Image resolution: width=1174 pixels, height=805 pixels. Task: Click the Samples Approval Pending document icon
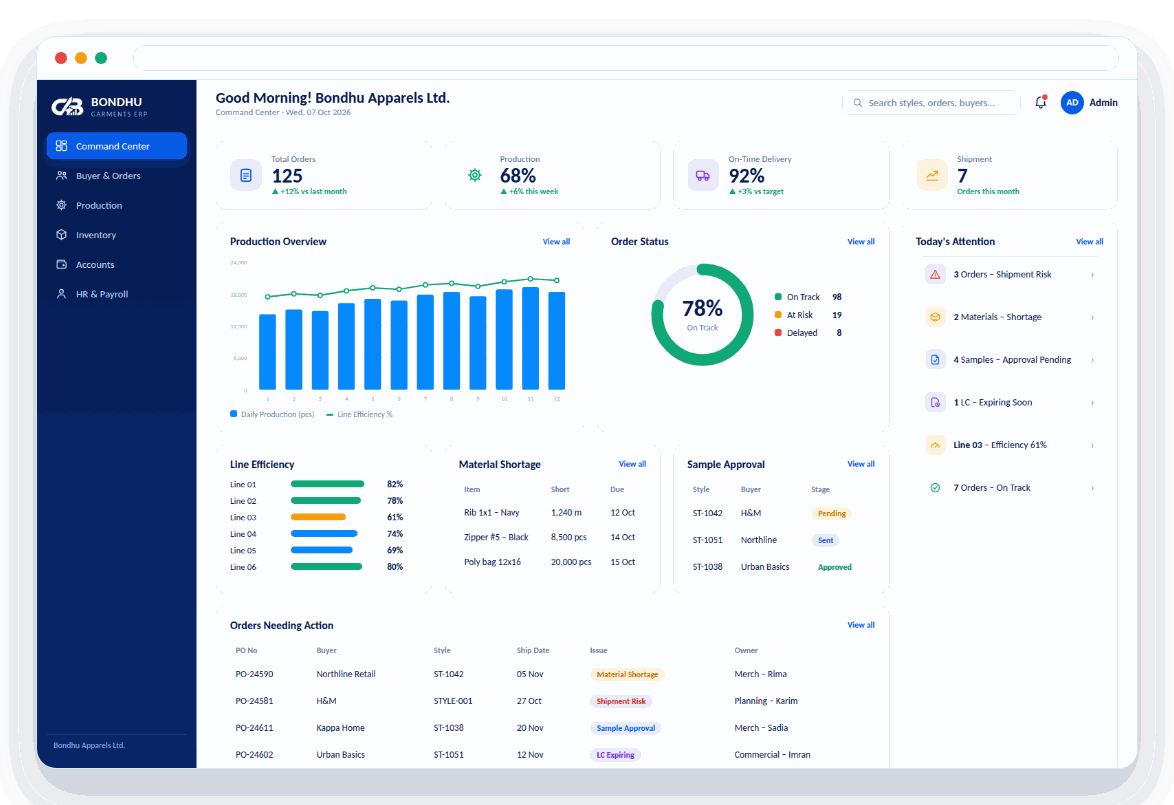935,359
